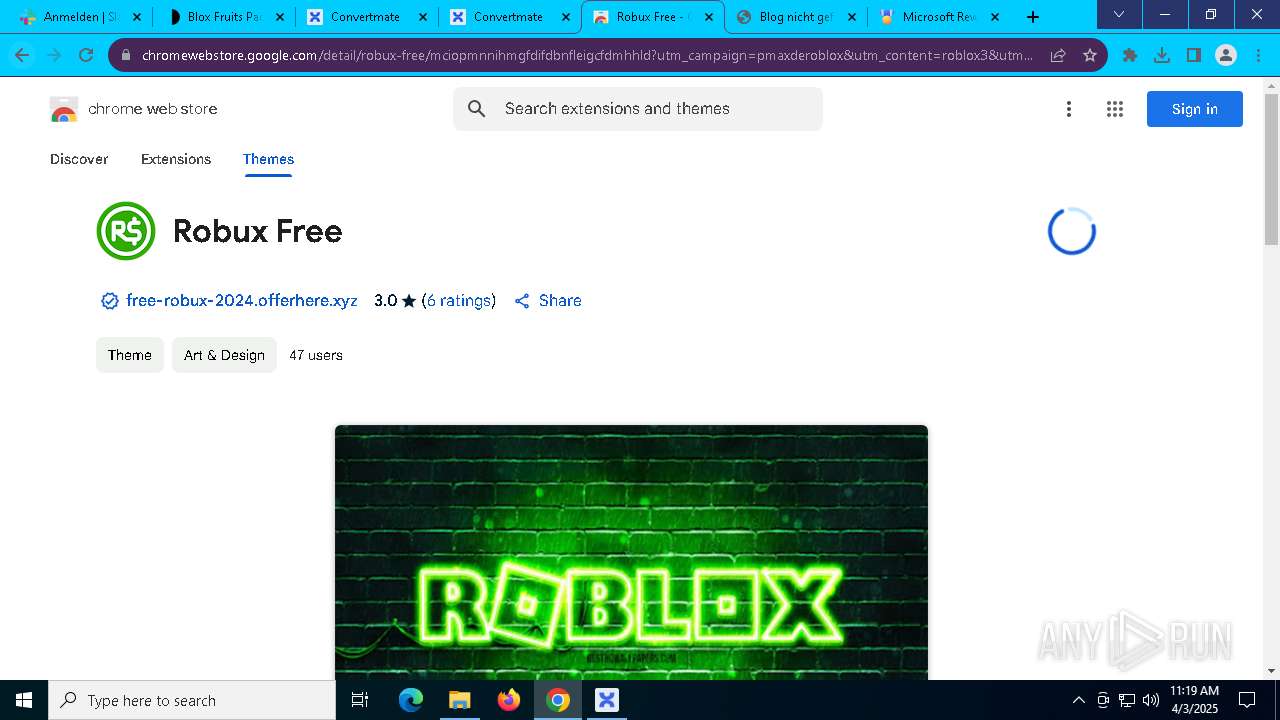
Task: Switch to second Convertmate tab
Action: [511, 17]
